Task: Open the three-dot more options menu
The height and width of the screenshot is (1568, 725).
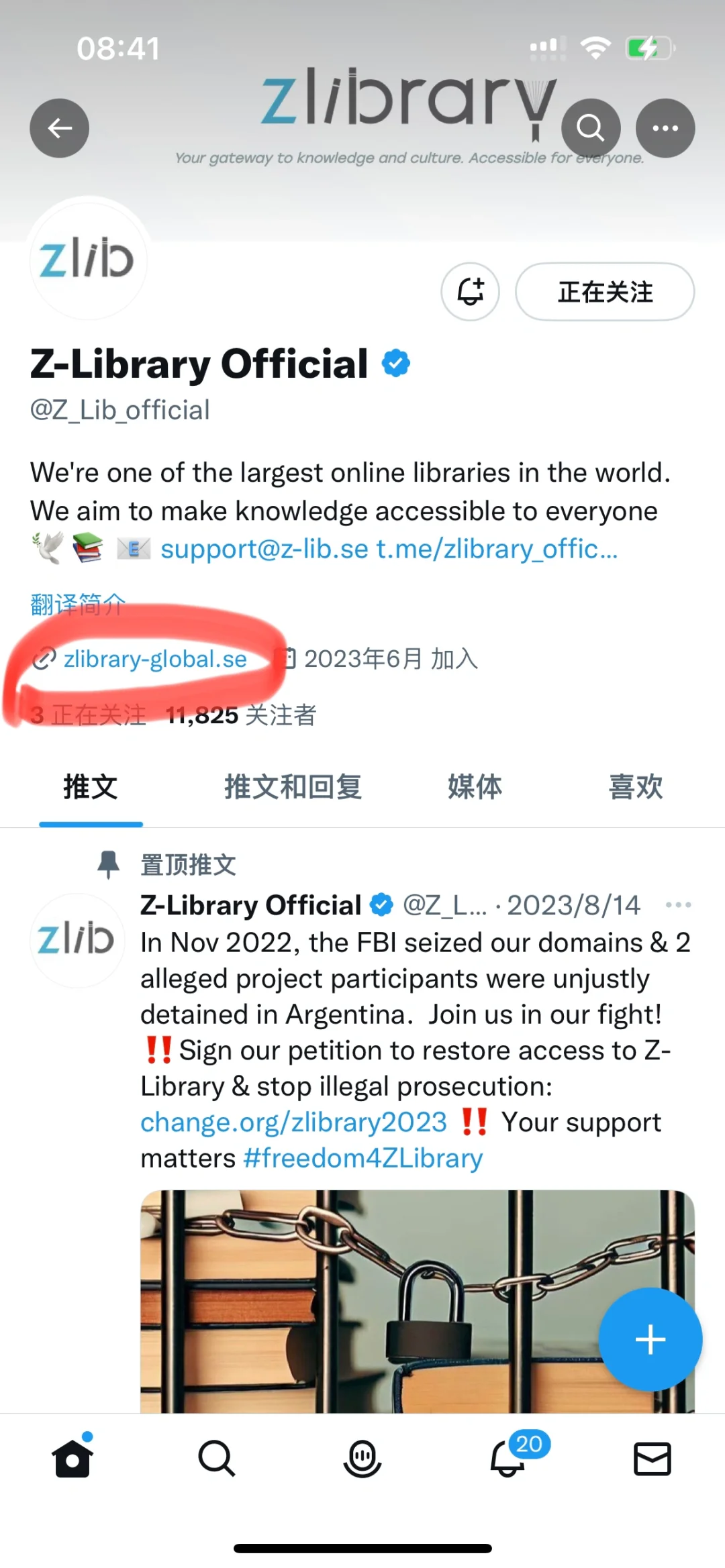Action: tap(665, 128)
